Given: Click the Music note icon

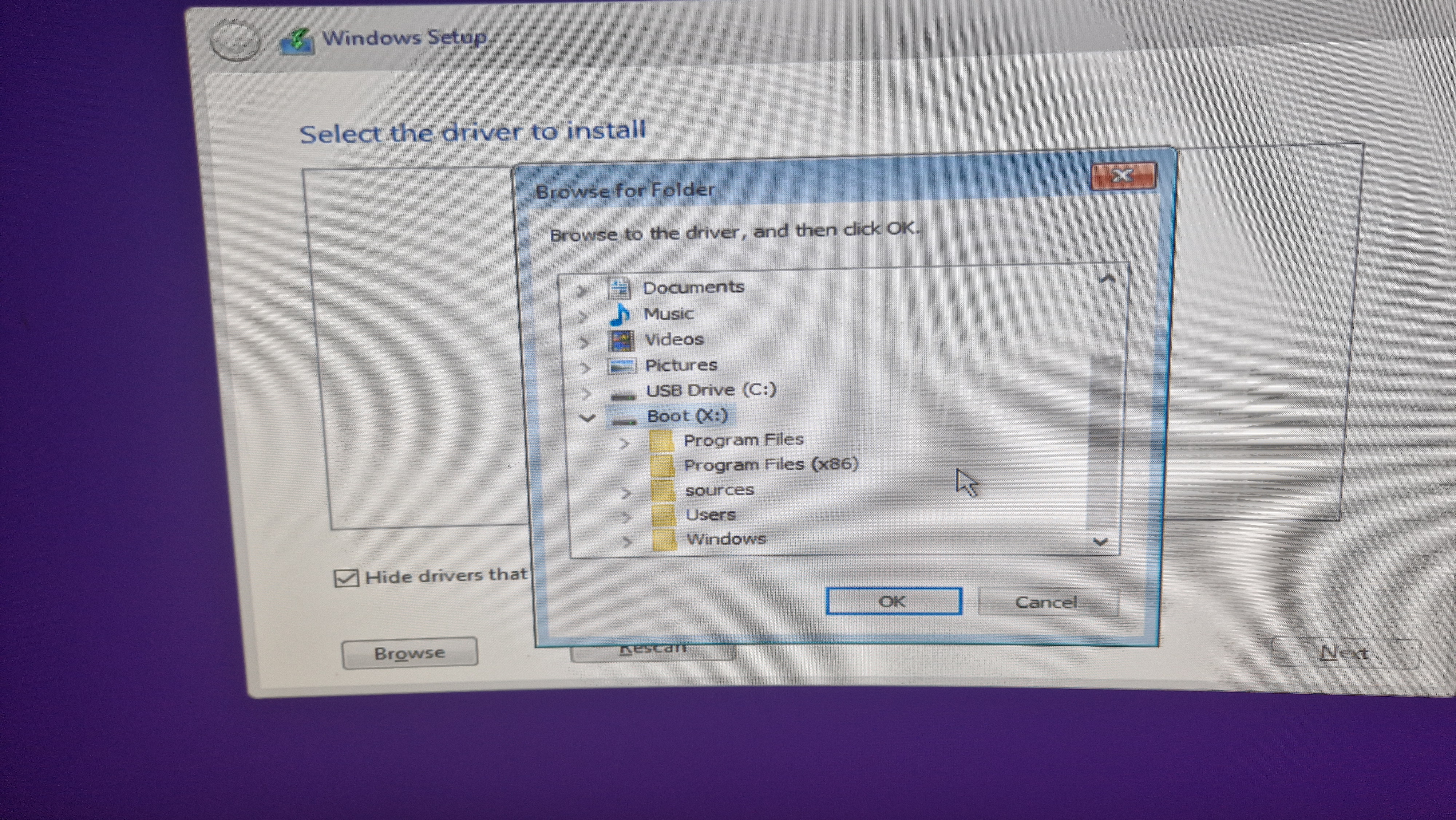Looking at the screenshot, I should pyautogui.click(x=620, y=315).
